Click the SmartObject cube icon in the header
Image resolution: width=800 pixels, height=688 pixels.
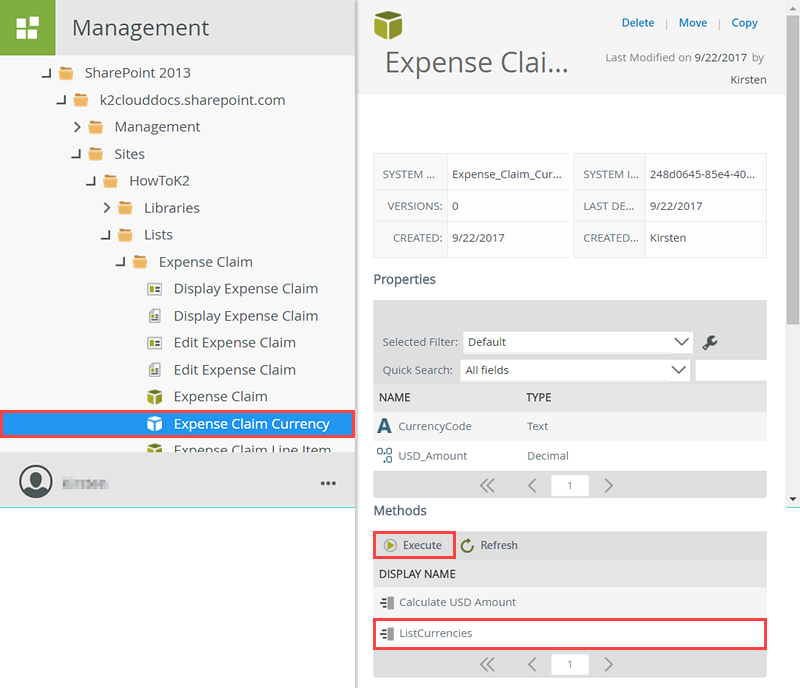388,25
